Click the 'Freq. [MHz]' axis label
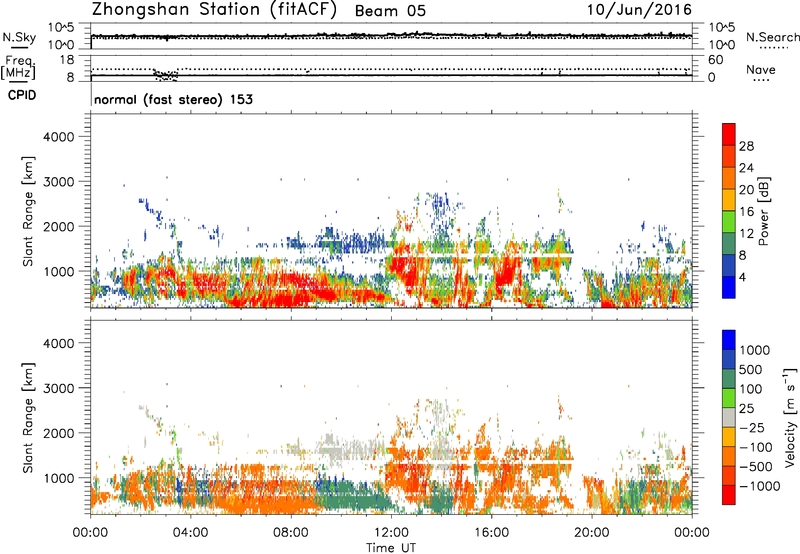This screenshot has height=554, width=800. [x=18, y=67]
